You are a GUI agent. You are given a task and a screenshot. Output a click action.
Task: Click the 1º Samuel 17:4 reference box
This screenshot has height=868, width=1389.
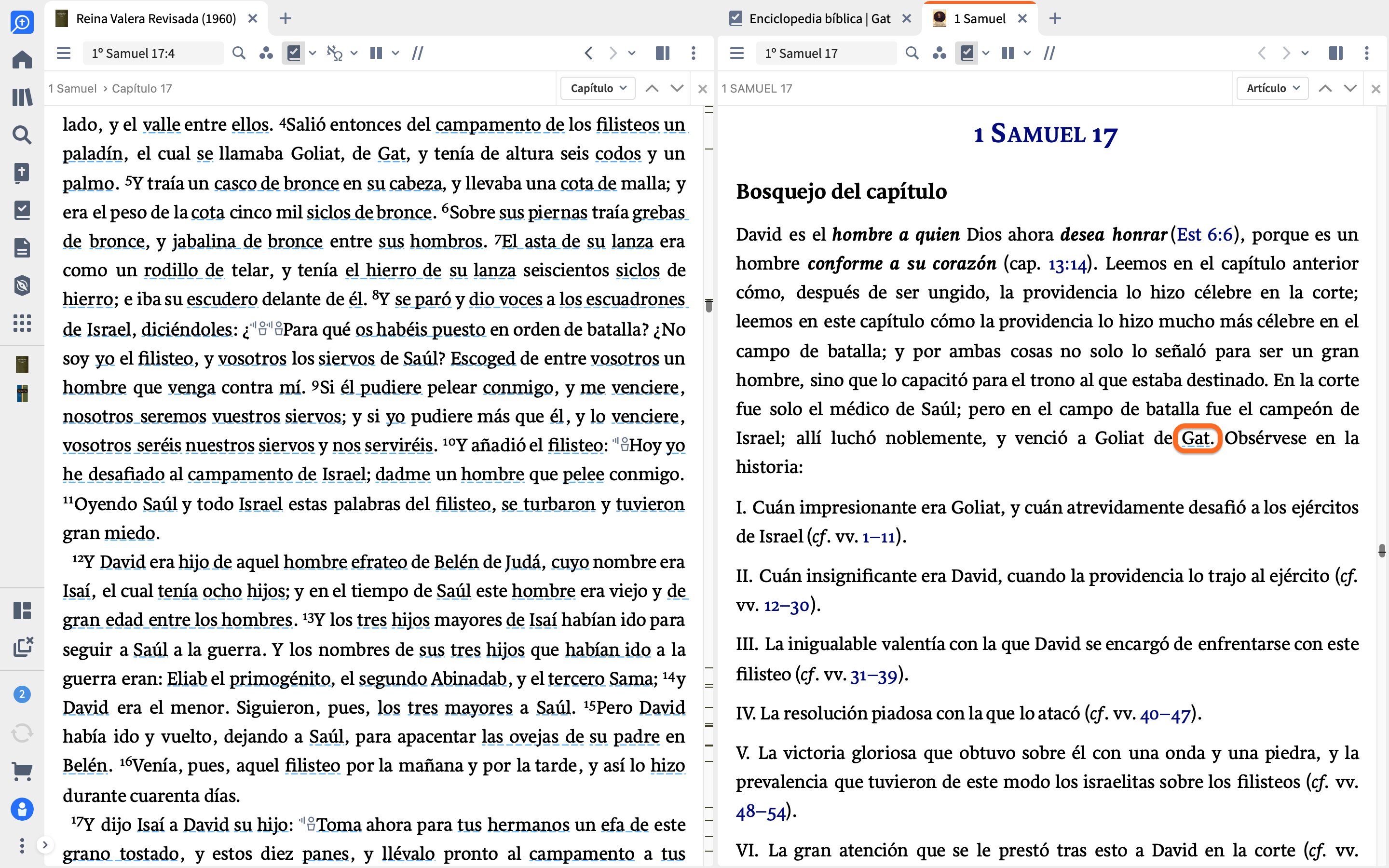coord(153,54)
